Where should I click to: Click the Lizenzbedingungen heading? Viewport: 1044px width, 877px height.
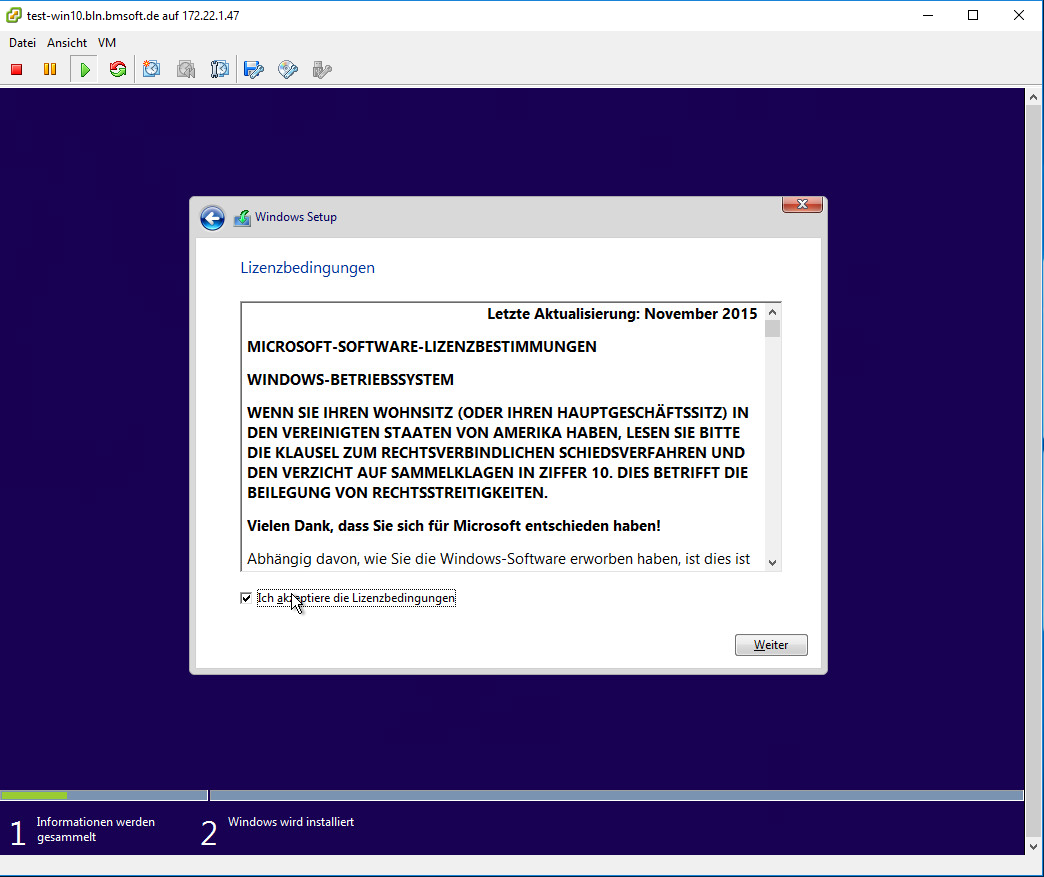[x=308, y=268]
